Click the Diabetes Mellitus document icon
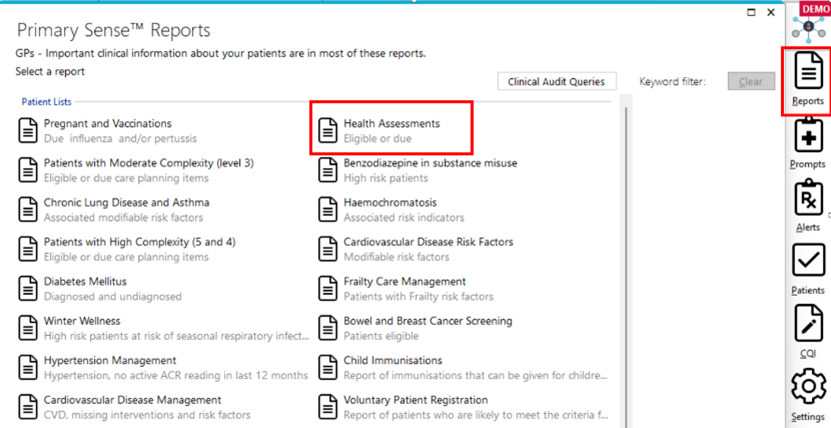 (x=28, y=288)
